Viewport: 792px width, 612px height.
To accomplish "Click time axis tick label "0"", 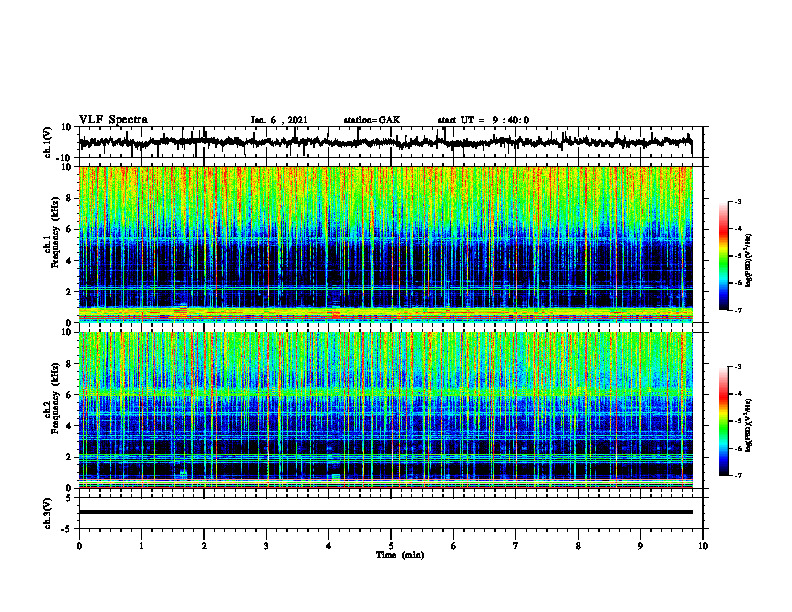I will [79, 546].
